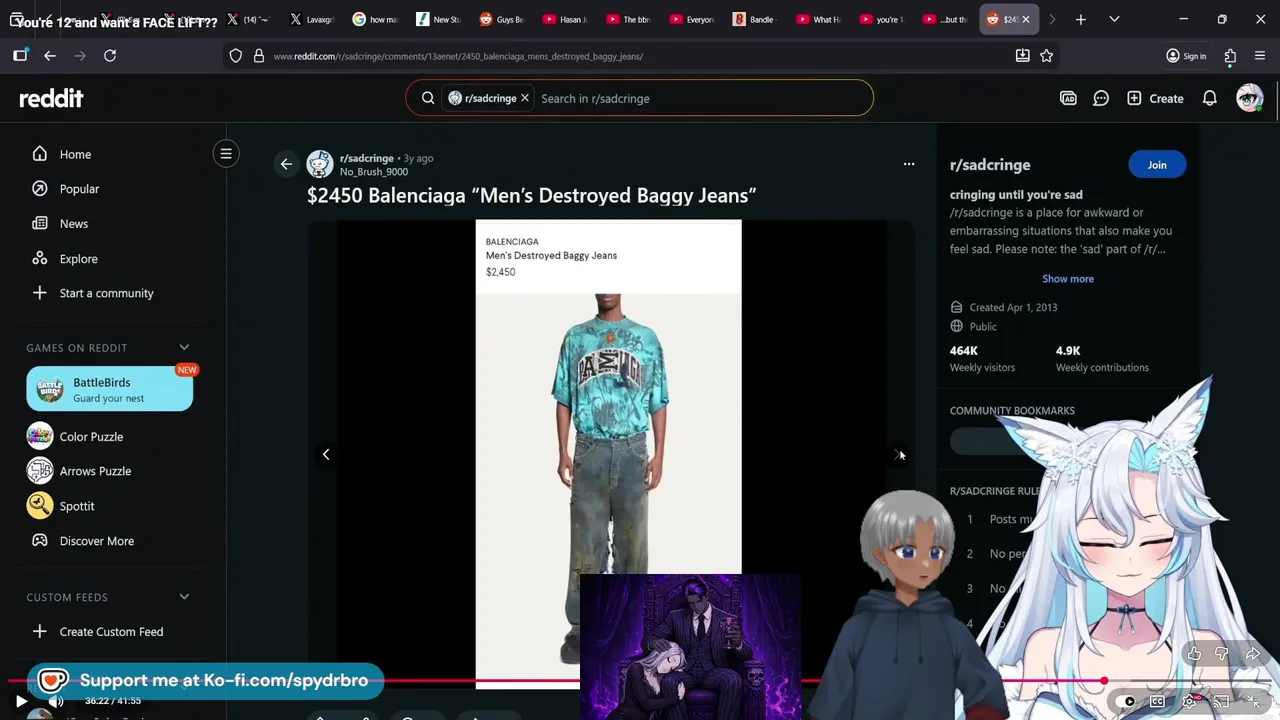Join the r/sadcringe community
The width and height of the screenshot is (1280, 720).
[1157, 165]
